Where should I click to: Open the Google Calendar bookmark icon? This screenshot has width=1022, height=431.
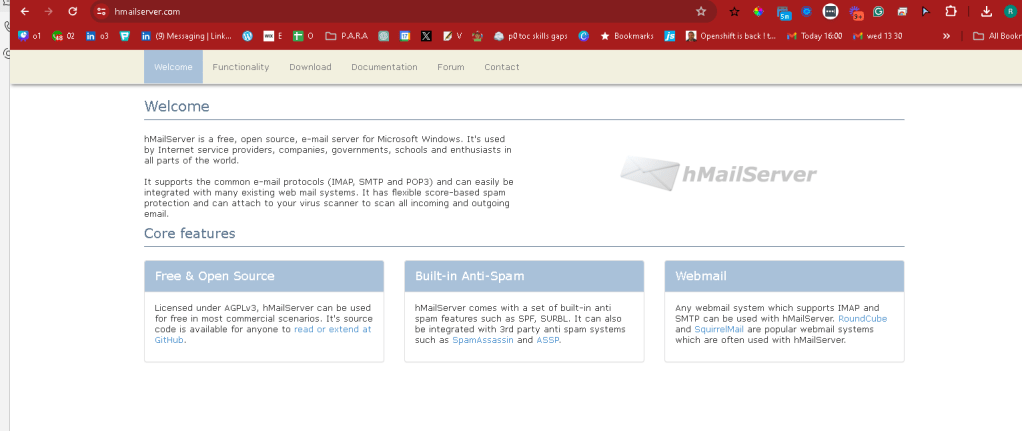pyautogui.click(x=405, y=36)
